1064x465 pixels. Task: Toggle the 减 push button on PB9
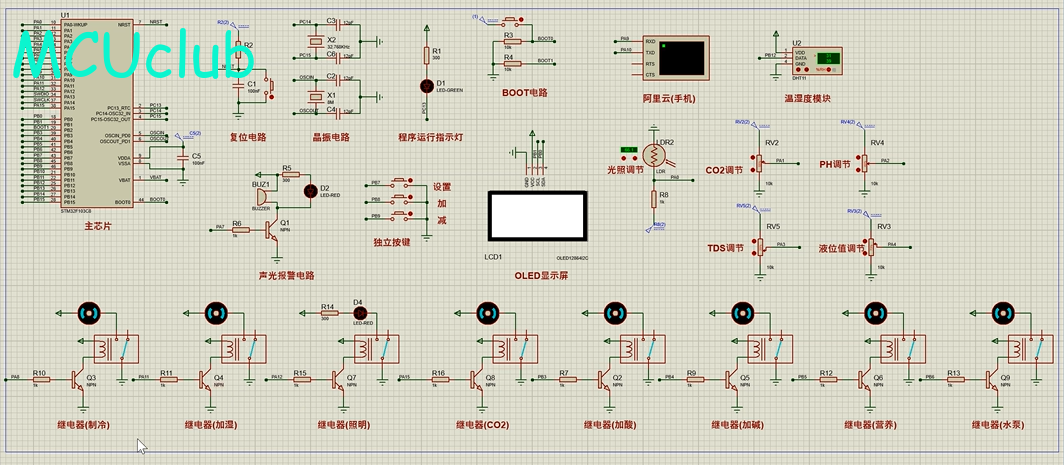pyautogui.click(x=398, y=217)
